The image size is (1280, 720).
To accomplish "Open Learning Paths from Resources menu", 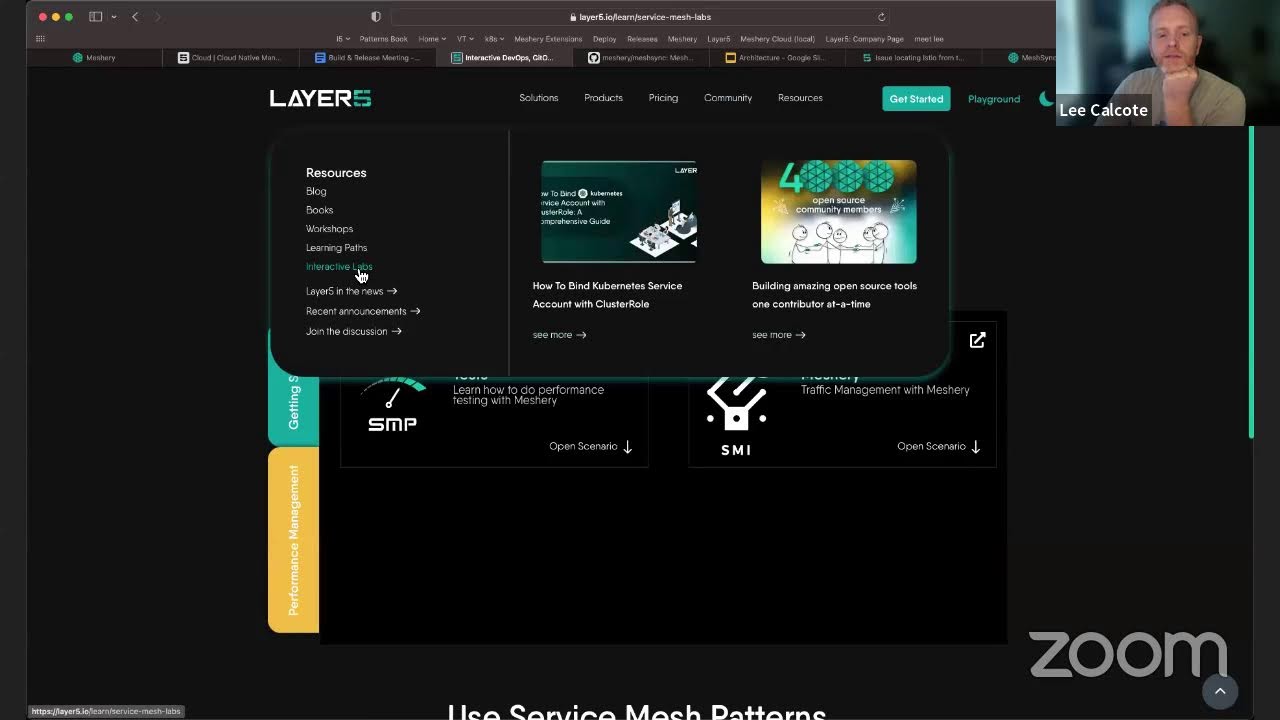I will tap(336, 248).
